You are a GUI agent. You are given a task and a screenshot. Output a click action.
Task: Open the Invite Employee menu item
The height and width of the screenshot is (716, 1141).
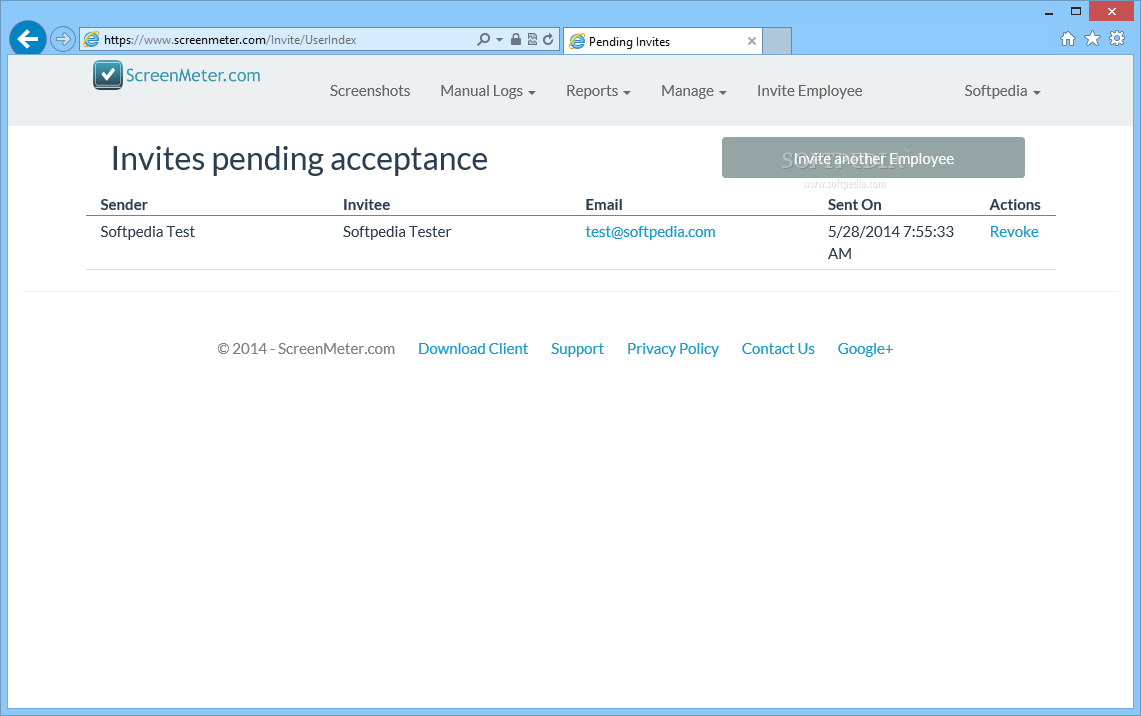(809, 91)
